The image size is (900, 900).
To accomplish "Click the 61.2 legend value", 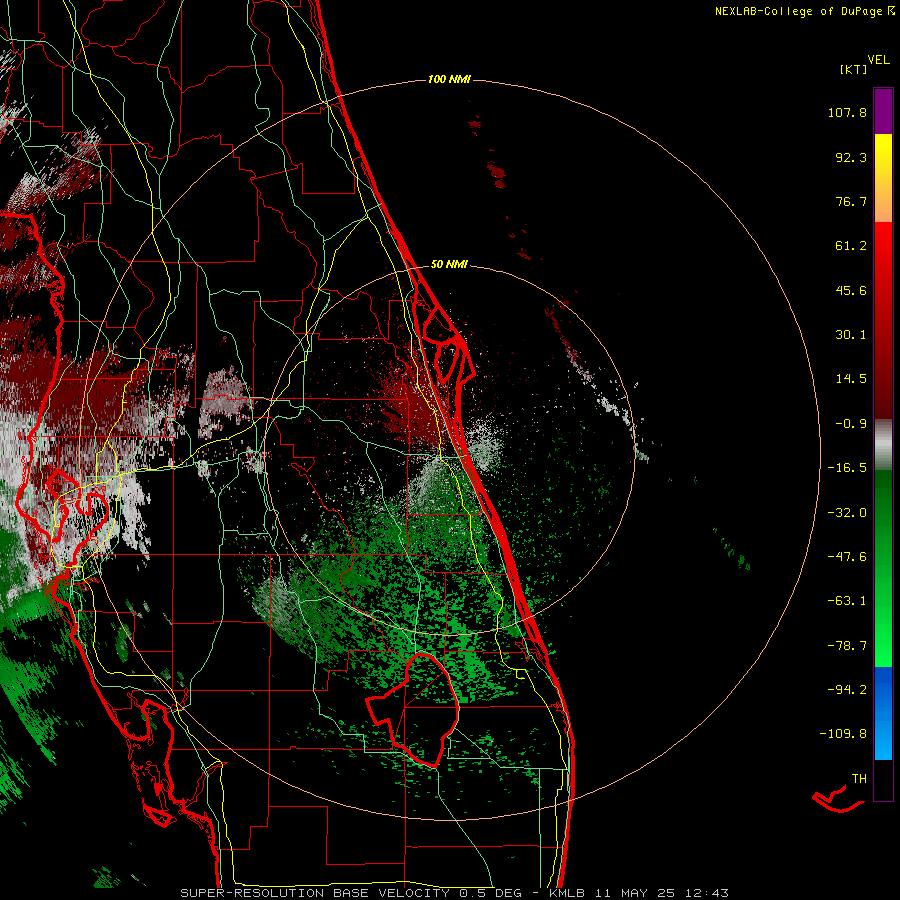I will point(851,246).
